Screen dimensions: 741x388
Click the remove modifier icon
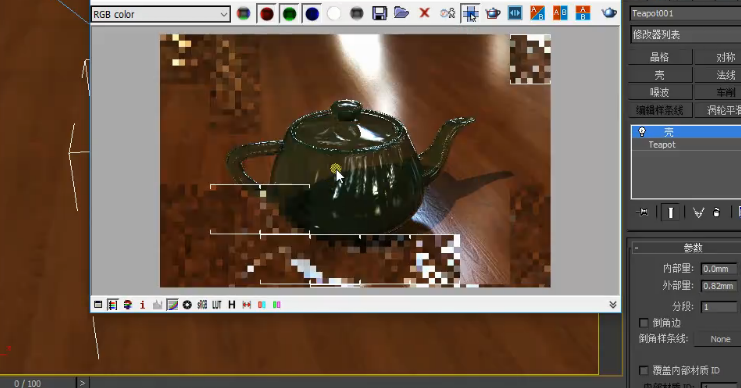pos(716,213)
